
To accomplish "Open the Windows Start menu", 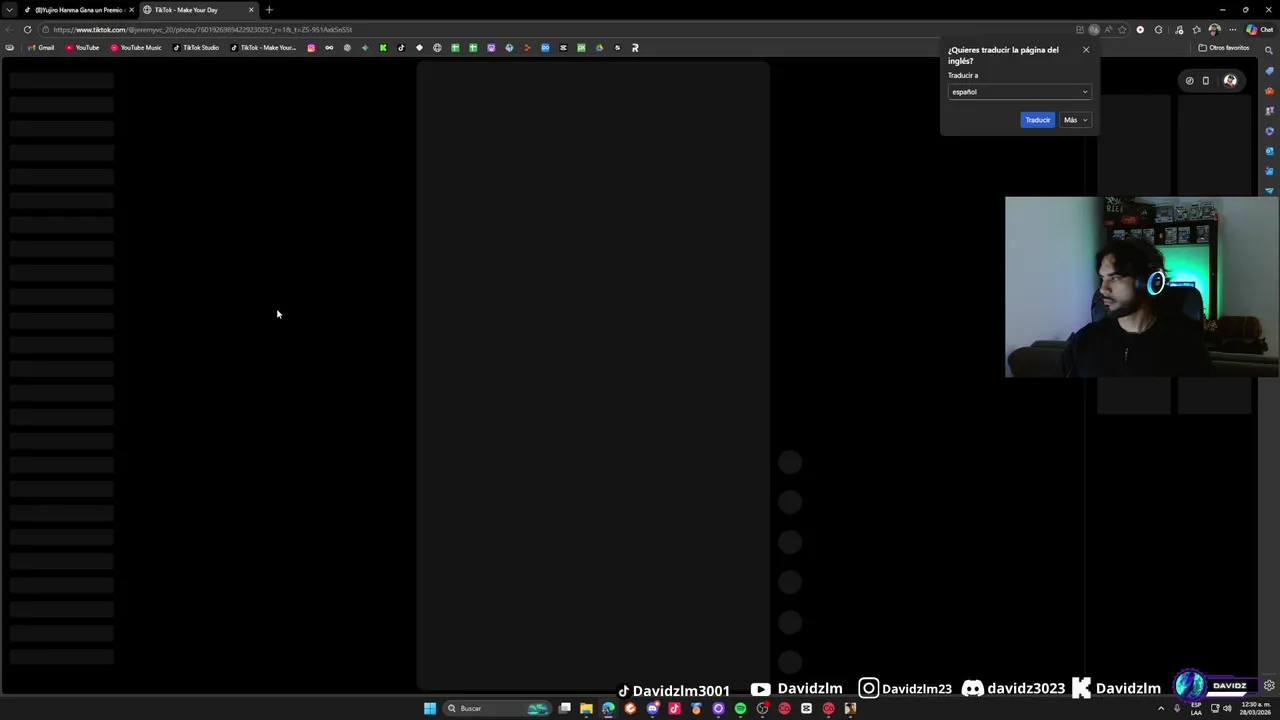I will pos(430,708).
